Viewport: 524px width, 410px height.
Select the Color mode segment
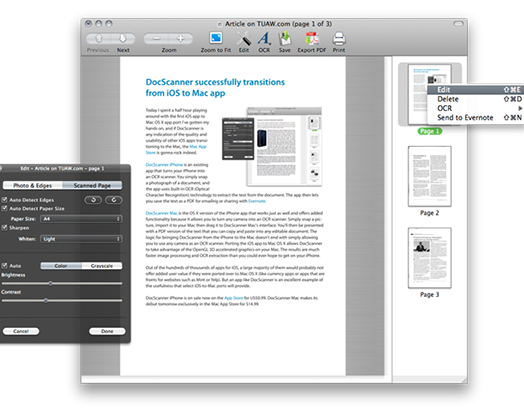pos(61,266)
